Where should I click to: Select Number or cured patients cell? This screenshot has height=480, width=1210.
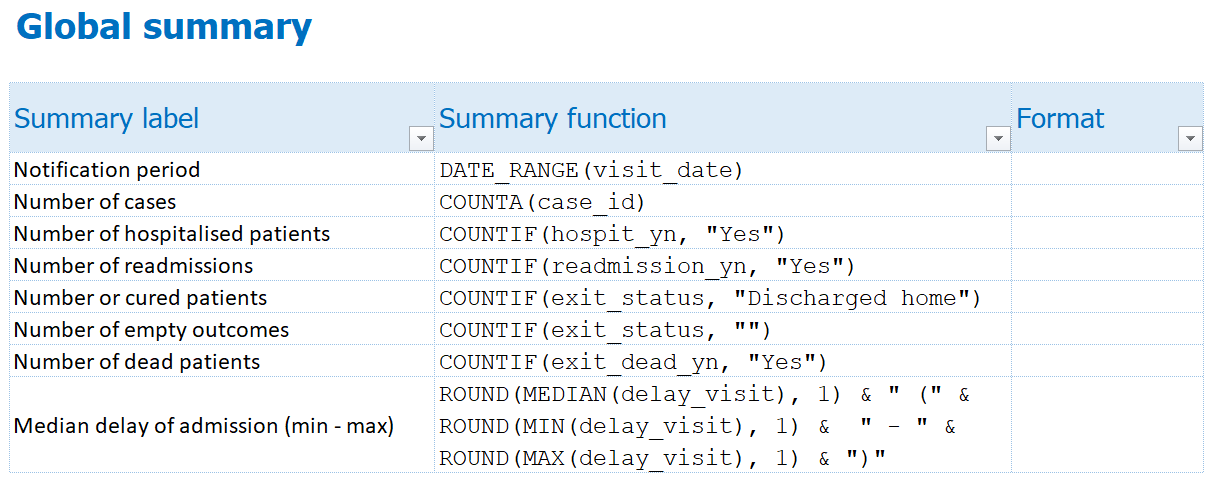pos(222,298)
